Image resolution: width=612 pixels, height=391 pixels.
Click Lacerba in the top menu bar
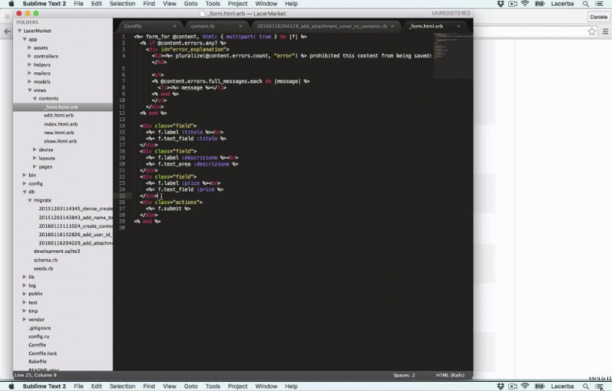pos(562,4)
